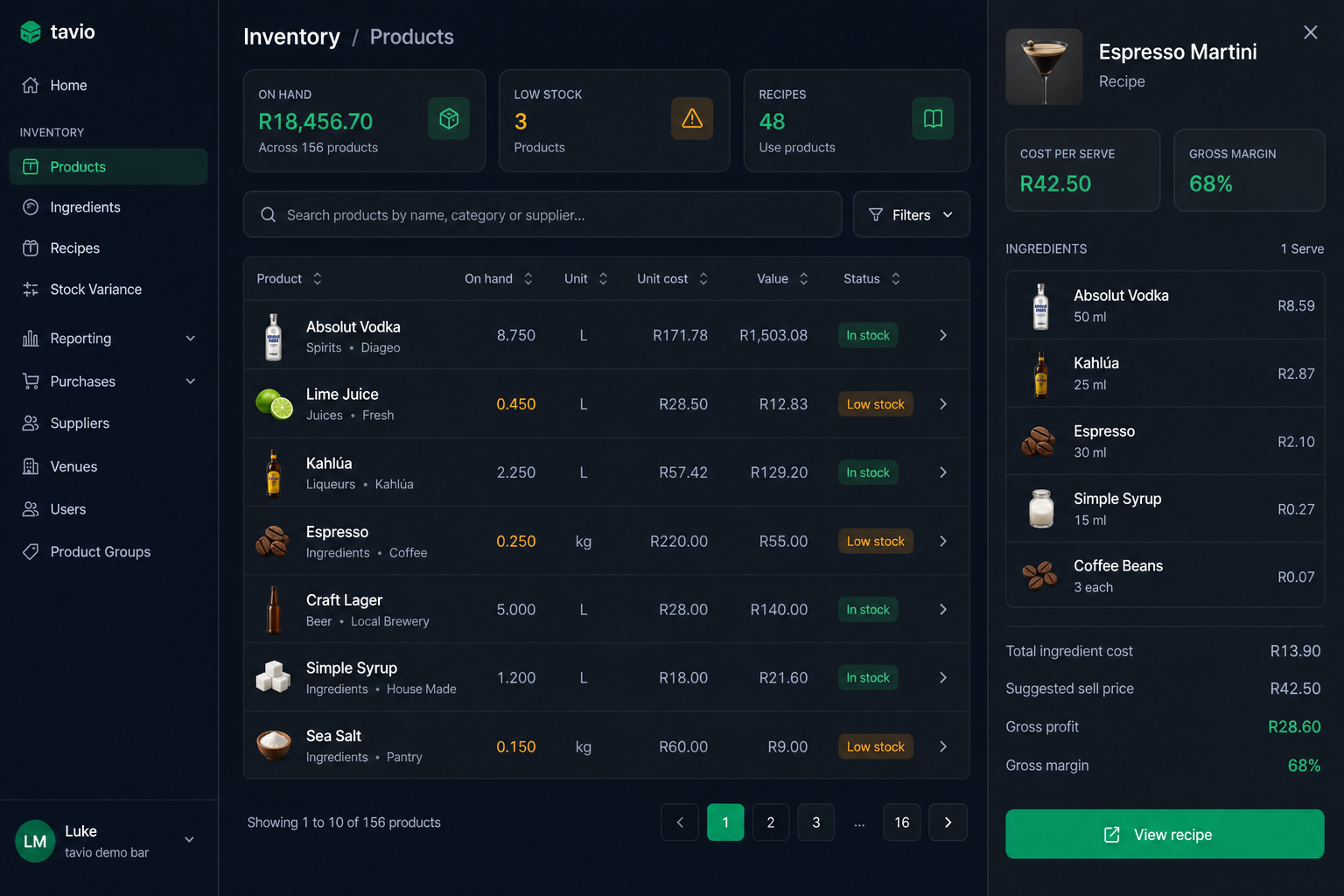Click the Lime Juice product thumbnail

tap(274, 404)
